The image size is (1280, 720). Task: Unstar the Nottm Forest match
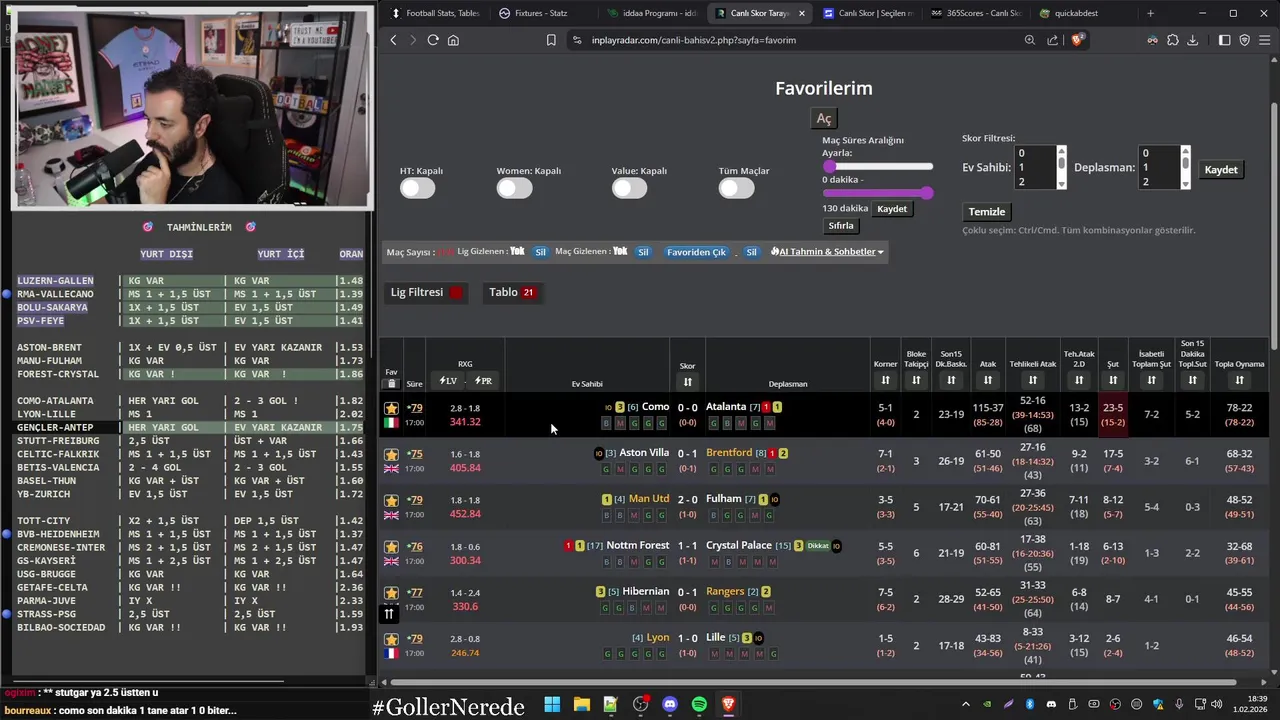point(391,547)
